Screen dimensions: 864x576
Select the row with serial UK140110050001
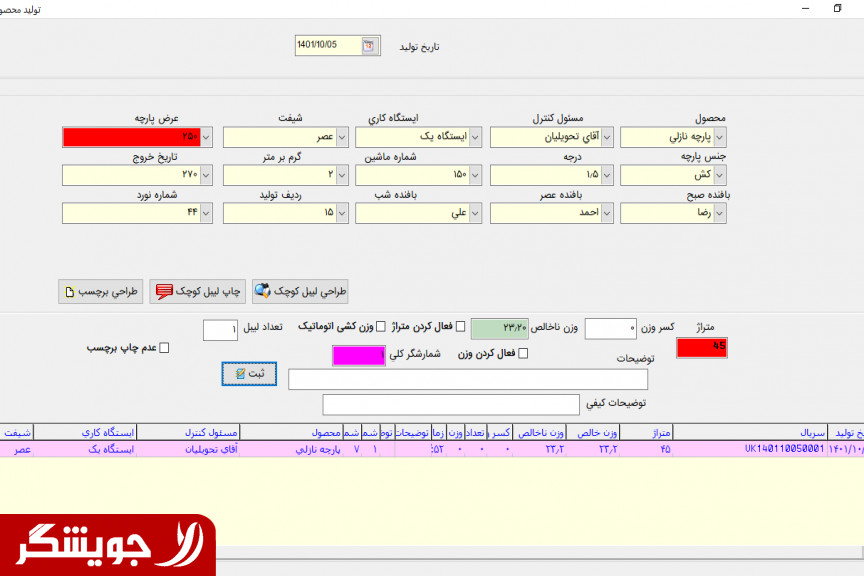pyautogui.click(x=783, y=450)
